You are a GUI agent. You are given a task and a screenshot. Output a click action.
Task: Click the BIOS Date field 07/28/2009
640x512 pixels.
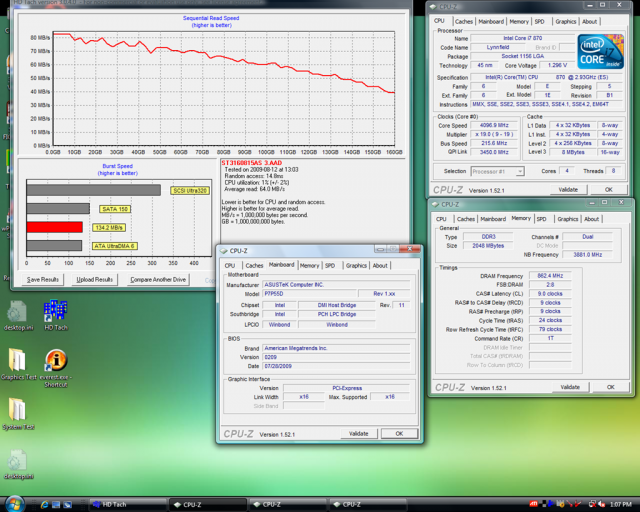pos(336,366)
